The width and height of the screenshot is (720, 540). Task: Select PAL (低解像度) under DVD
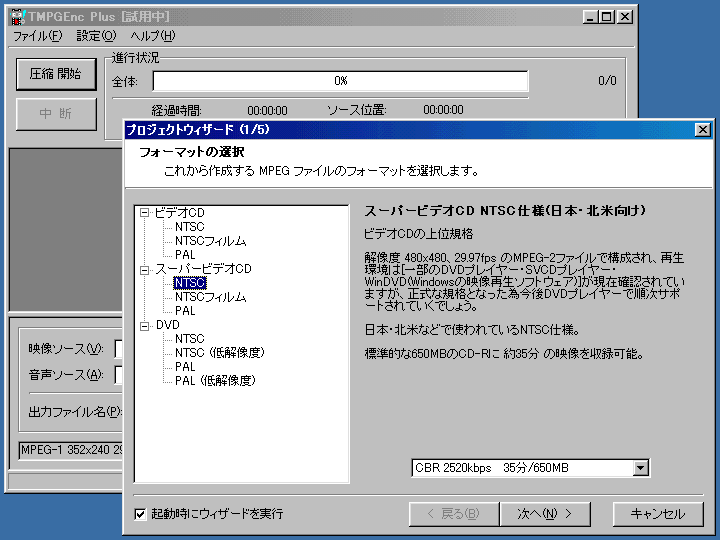tap(215, 381)
